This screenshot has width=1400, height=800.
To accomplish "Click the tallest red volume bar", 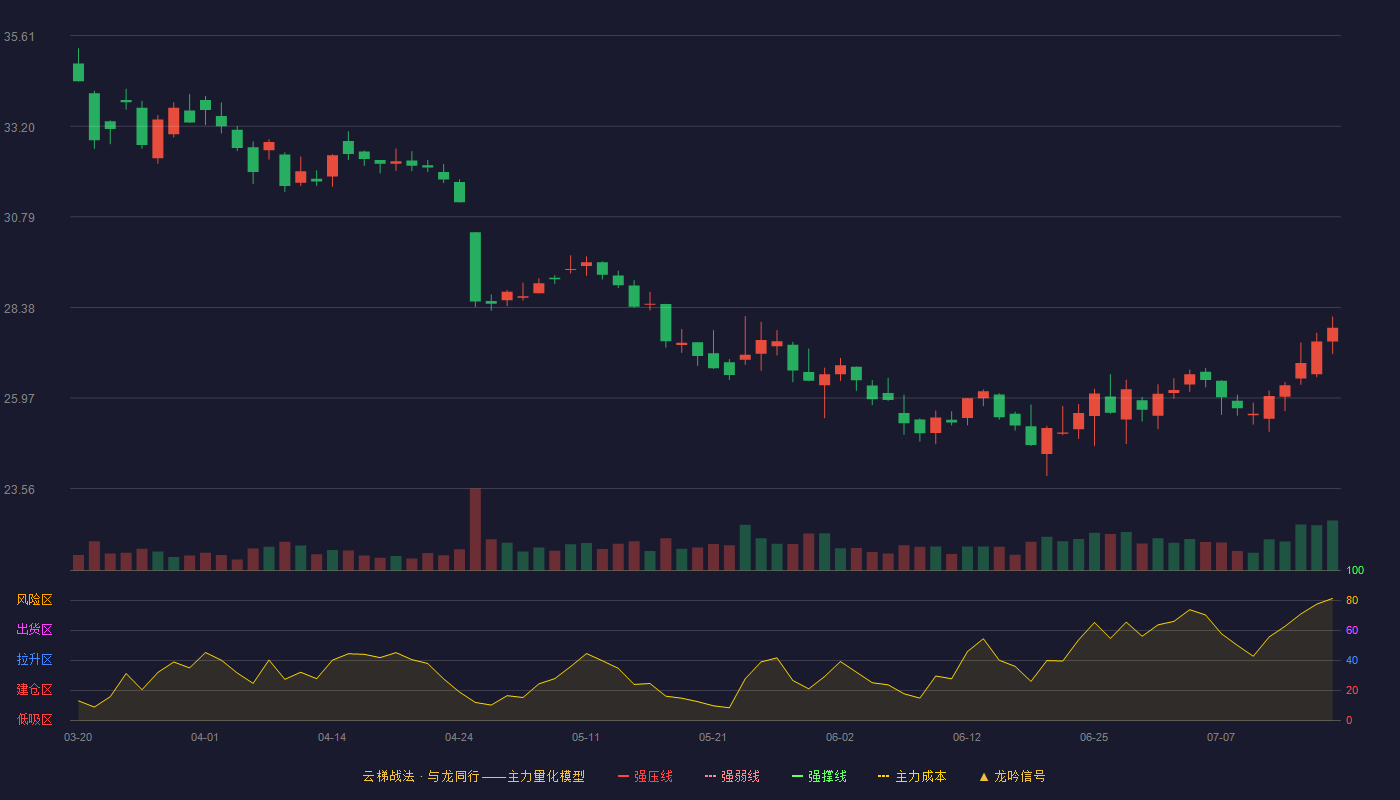I will pyautogui.click(x=475, y=529).
